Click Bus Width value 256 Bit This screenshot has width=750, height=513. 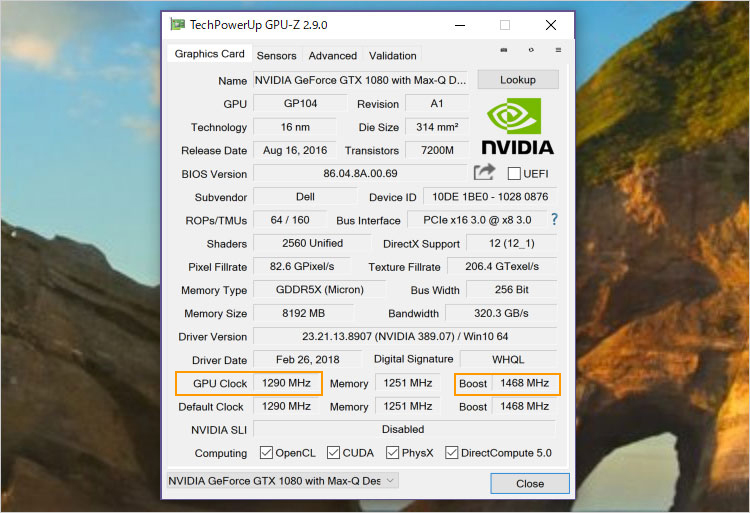coord(511,290)
